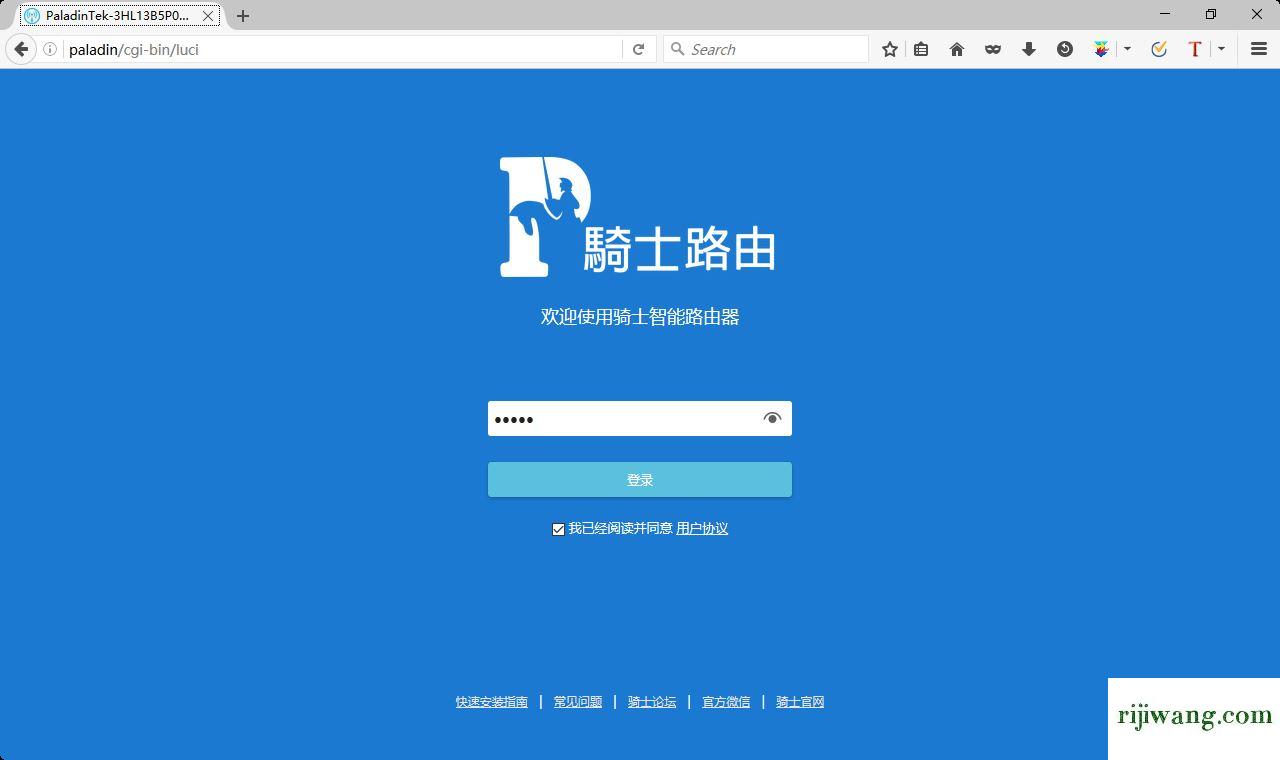The width and height of the screenshot is (1280, 760).
Task: Open the hamburger menu button
Action: pyautogui.click(x=1259, y=49)
